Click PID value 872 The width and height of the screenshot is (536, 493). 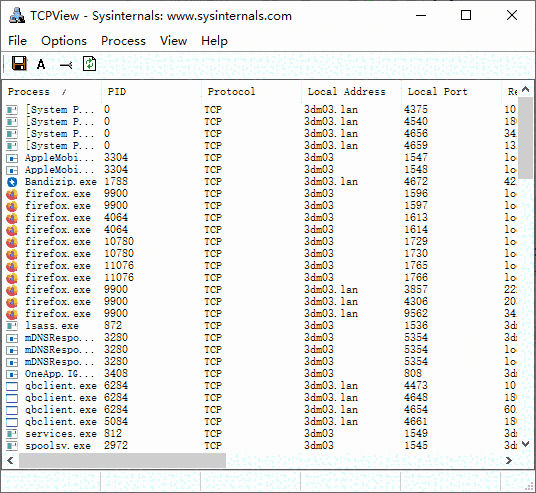[113, 325]
